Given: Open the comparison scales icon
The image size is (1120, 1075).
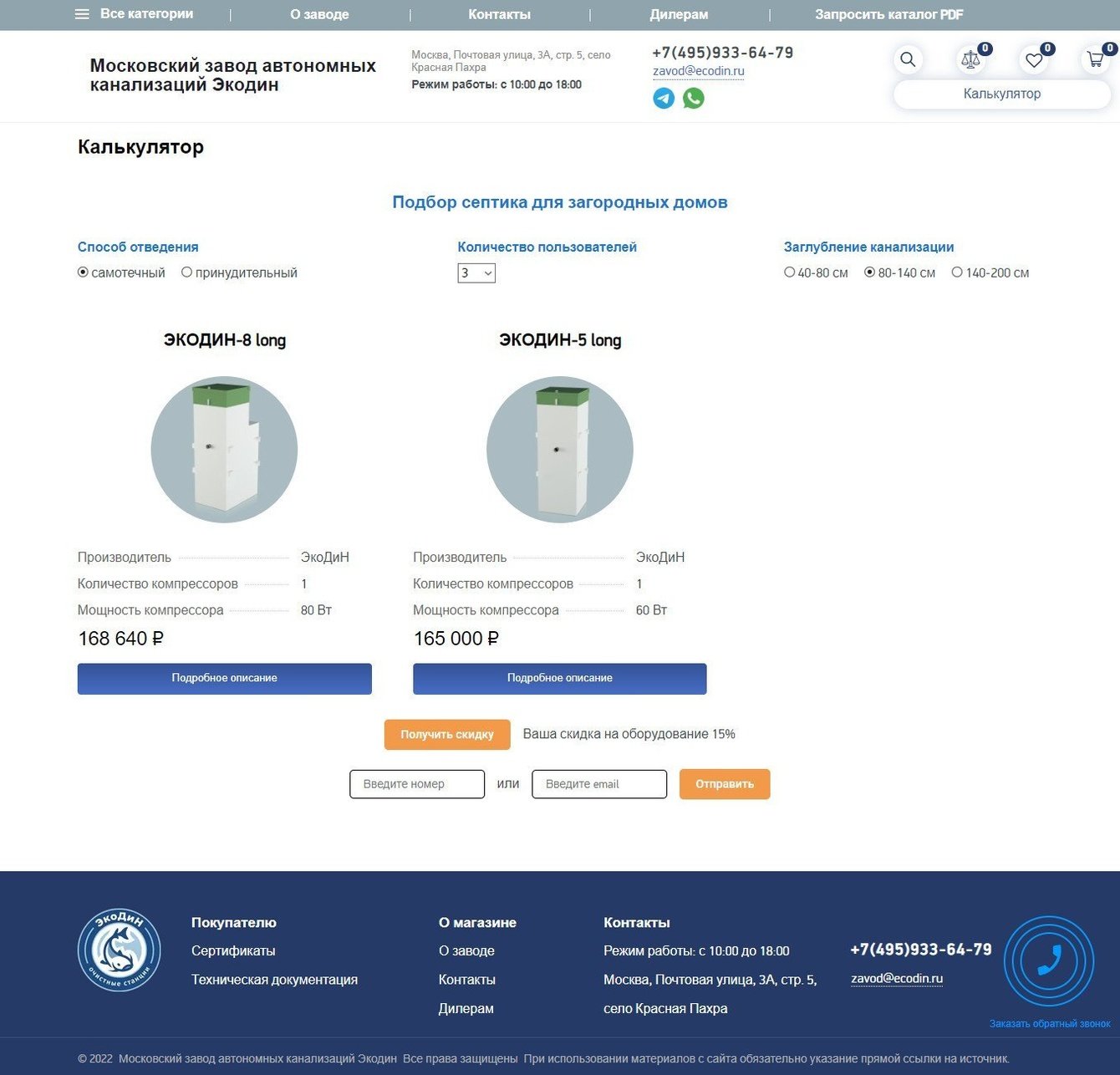Looking at the screenshot, I should 970,59.
